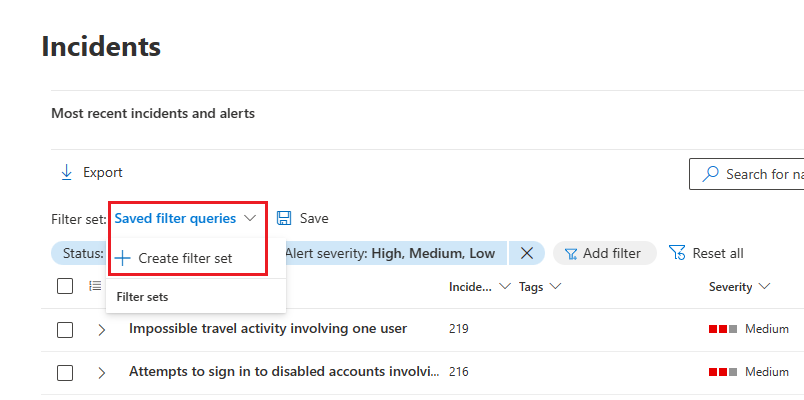Click the search magnifier icon
Image resolution: width=804 pixels, height=400 pixels.
click(711, 174)
